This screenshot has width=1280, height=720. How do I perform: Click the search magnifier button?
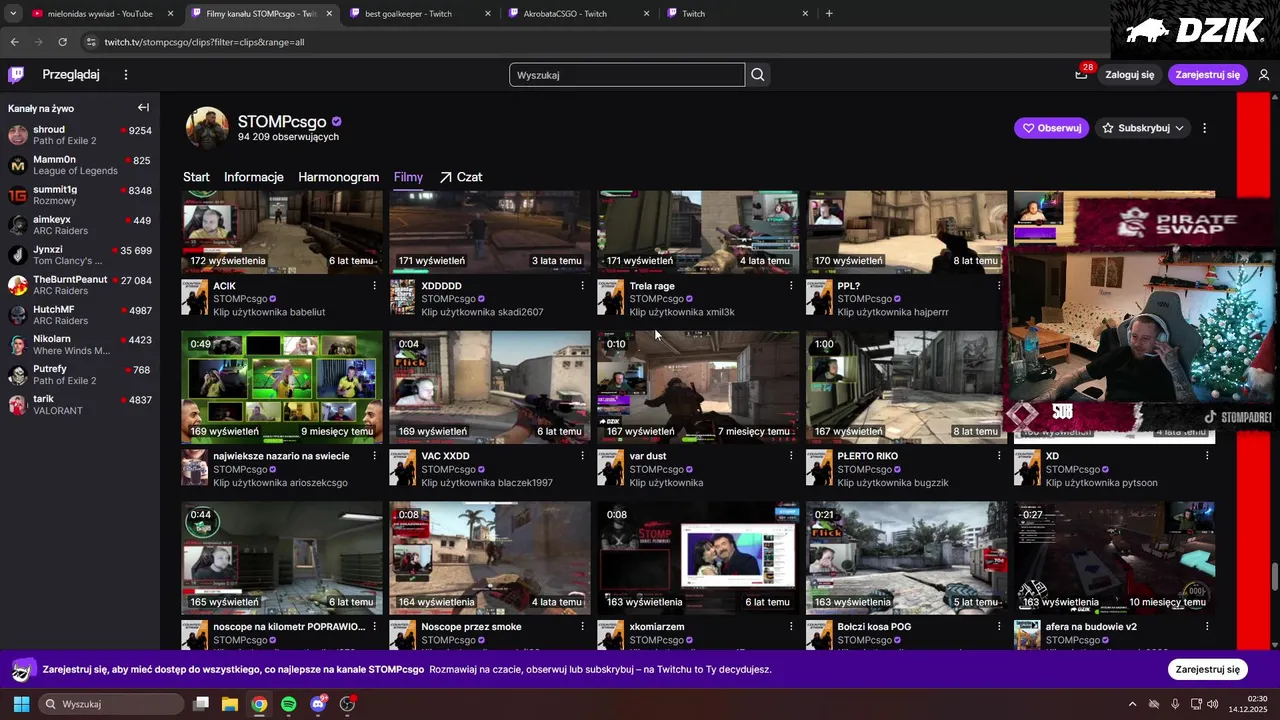pyautogui.click(x=758, y=75)
